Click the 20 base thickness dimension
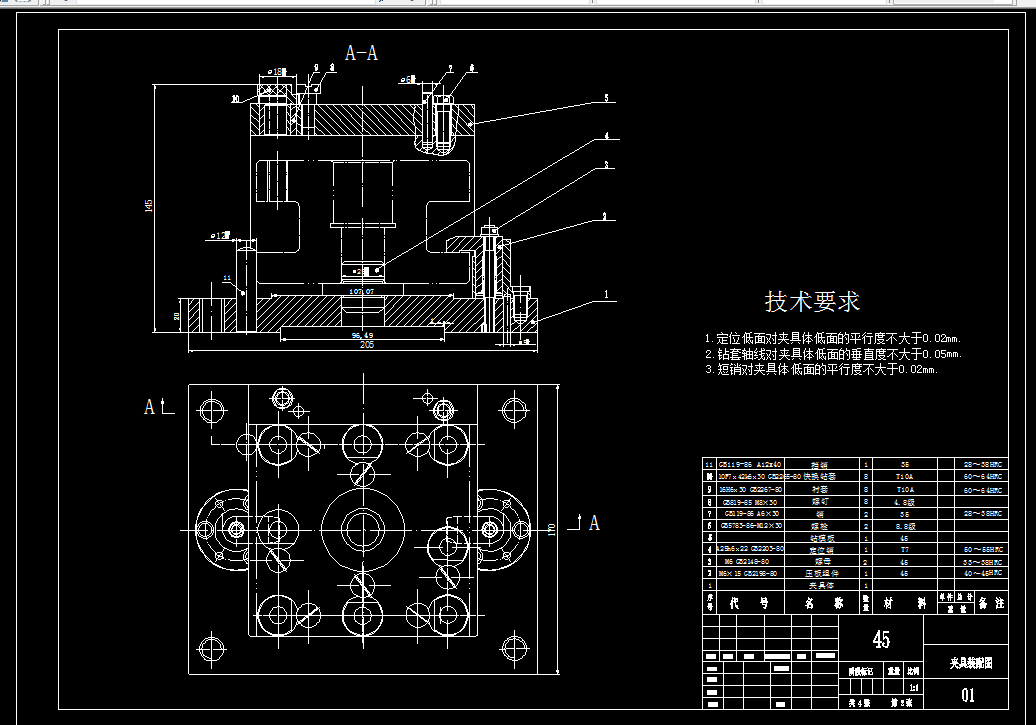Viewport: 1036px width, 725px height. pyautogui.click(x=176, y=317)
